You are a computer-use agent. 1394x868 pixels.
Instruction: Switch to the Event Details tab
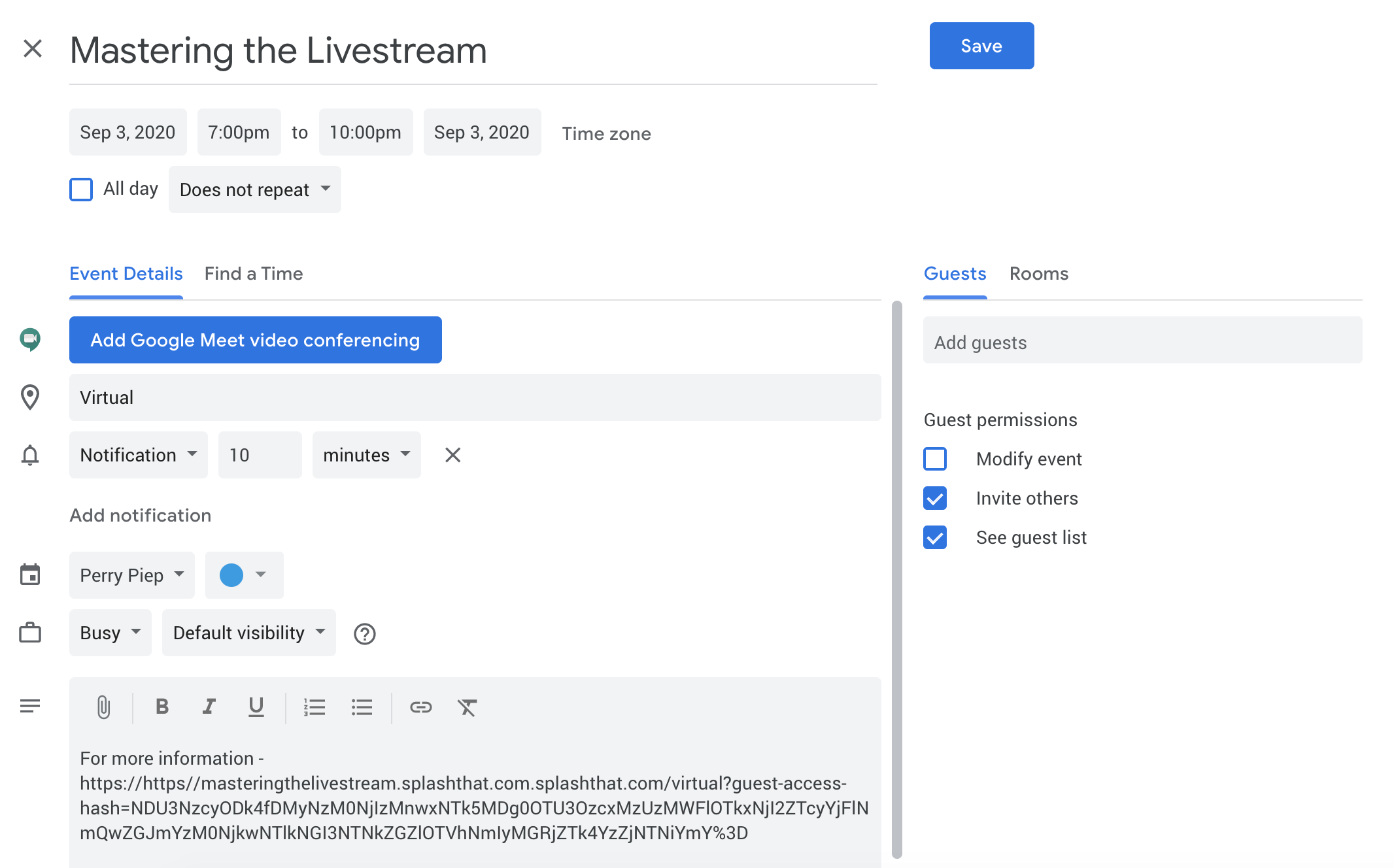pos(126,274)
